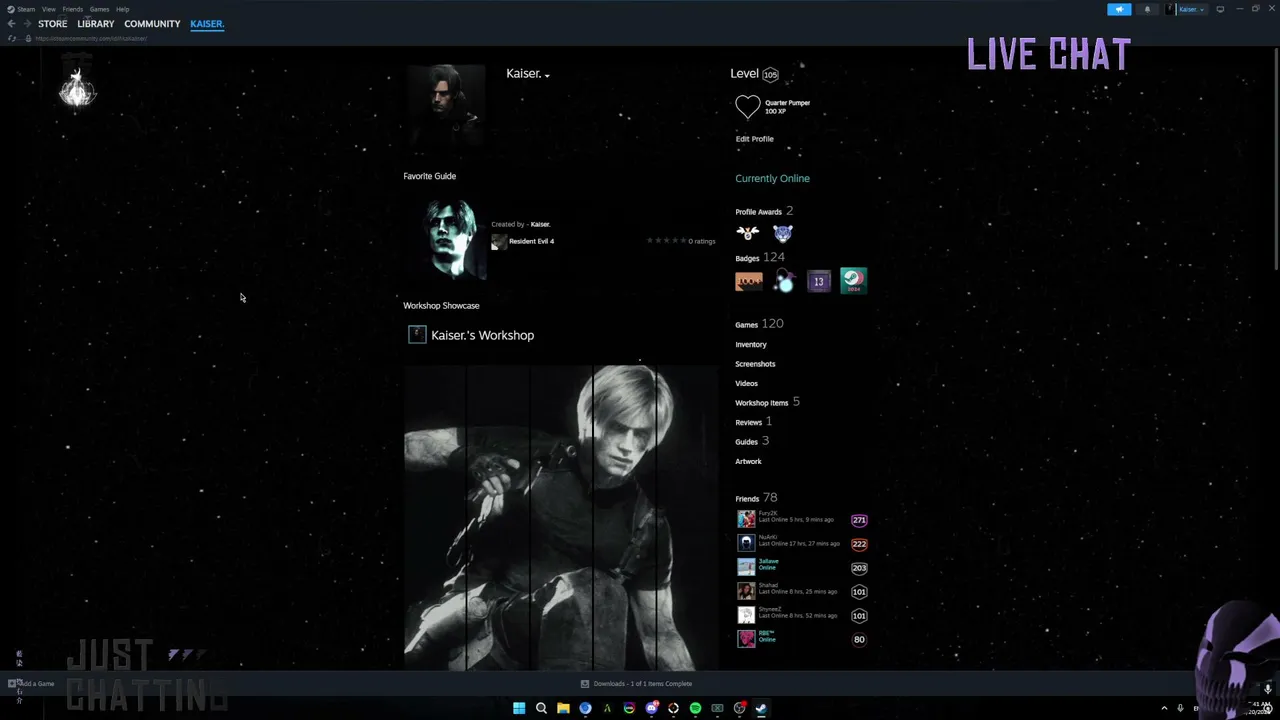Image resolution: width=1280 pixels, height=720 pixels.
Task: Click the forward navigation arrow
Action: click(26, 24)
